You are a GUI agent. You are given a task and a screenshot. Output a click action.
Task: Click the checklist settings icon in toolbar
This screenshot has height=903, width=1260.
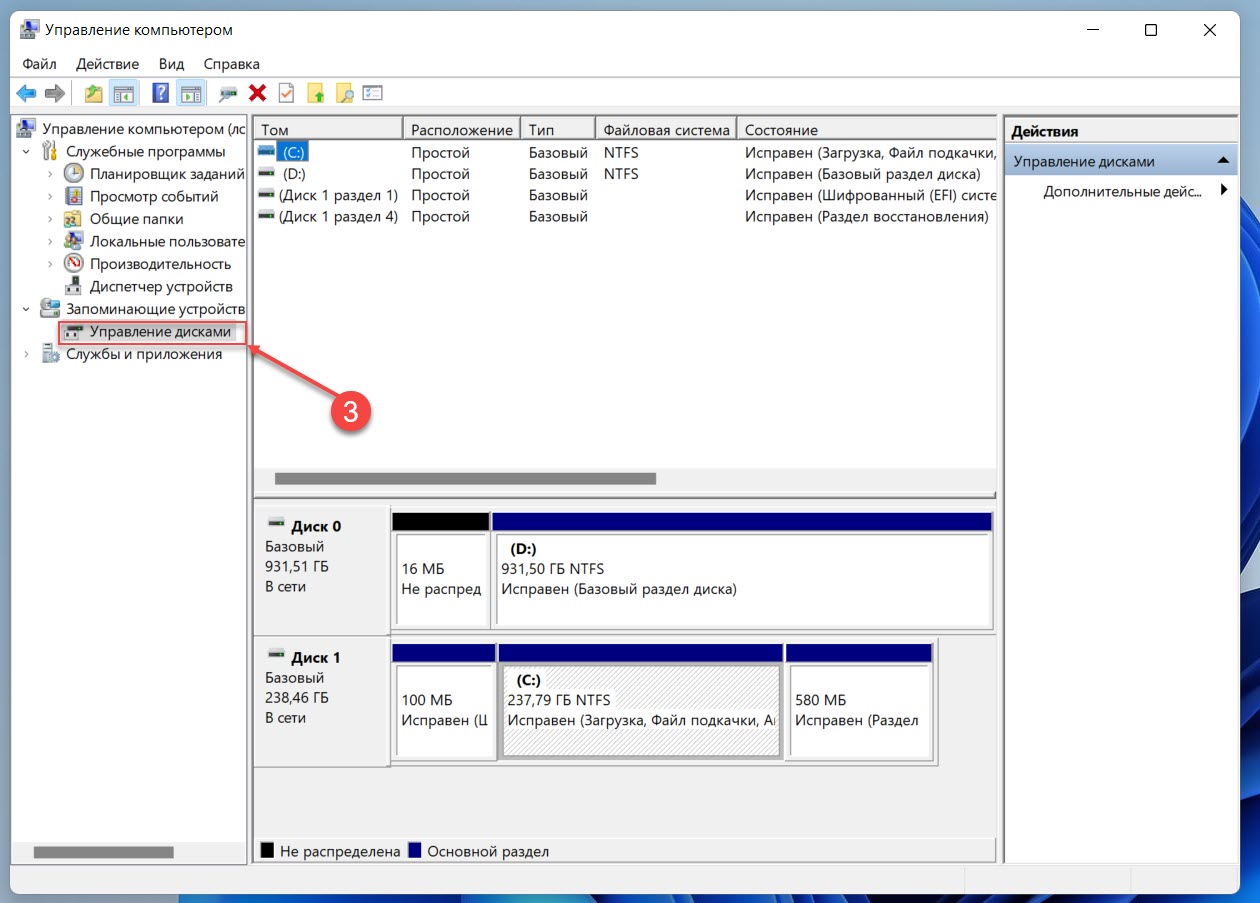[373, 93]
